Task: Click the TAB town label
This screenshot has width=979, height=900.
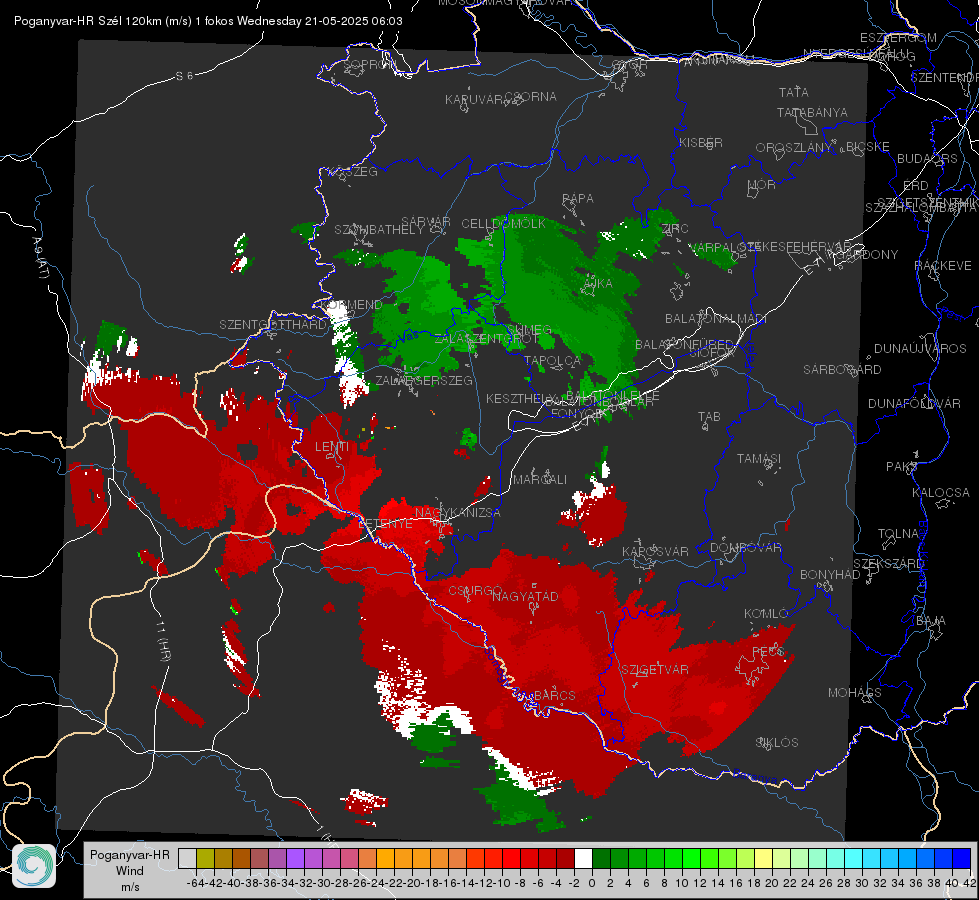Action: click(709, 416)
